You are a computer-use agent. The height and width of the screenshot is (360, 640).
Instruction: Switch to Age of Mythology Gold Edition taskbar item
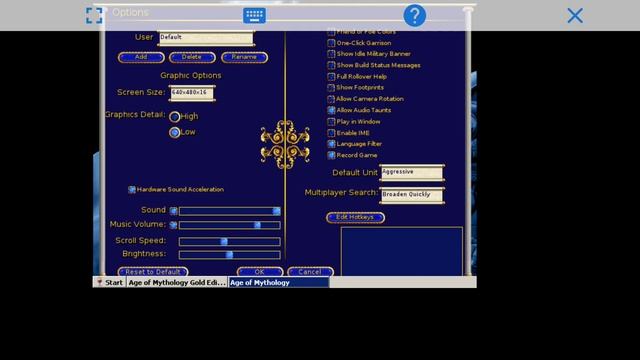(x=177, y=282)
